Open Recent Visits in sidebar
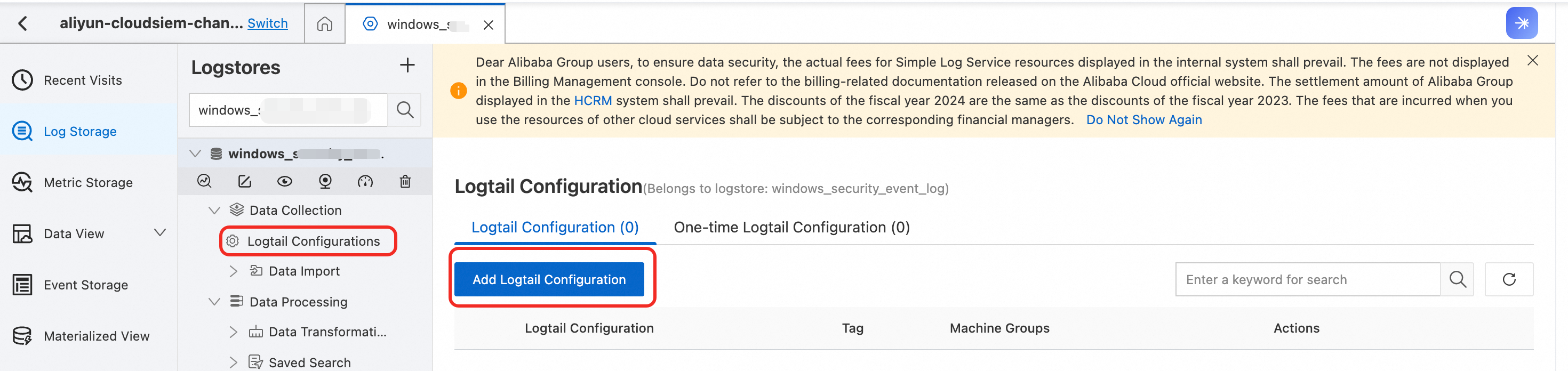Image resolution: width=1568 pixels, height=371 pixels. 83,80
